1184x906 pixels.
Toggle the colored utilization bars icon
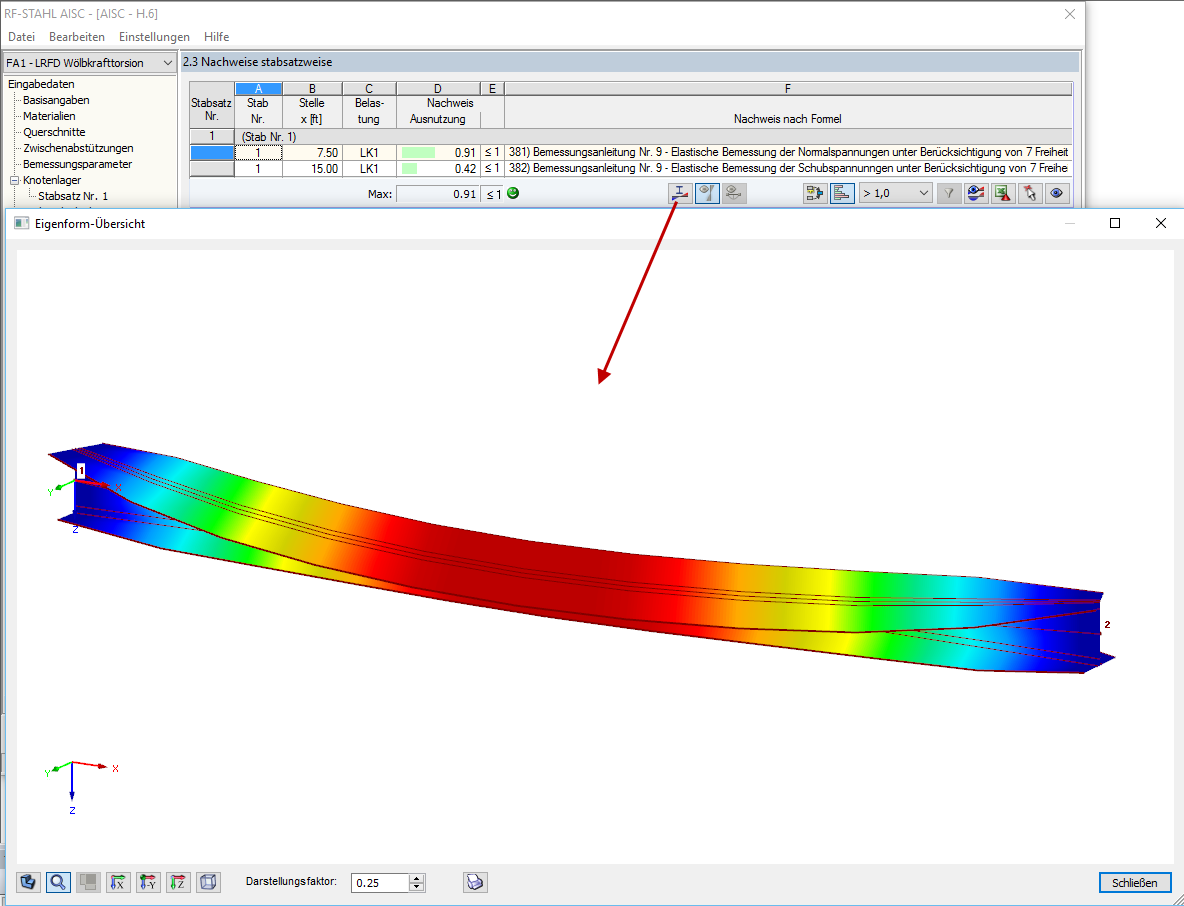point(842,193)
